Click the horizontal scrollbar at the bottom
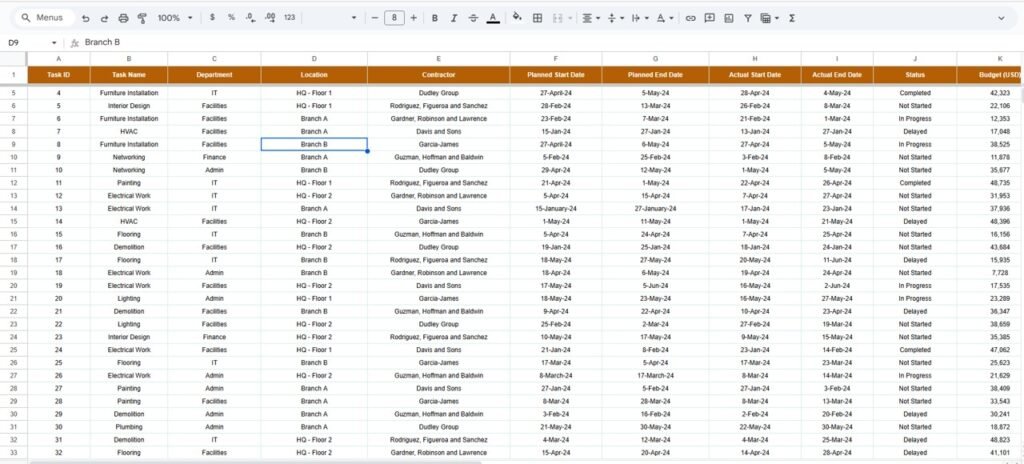 pos(255,461)
